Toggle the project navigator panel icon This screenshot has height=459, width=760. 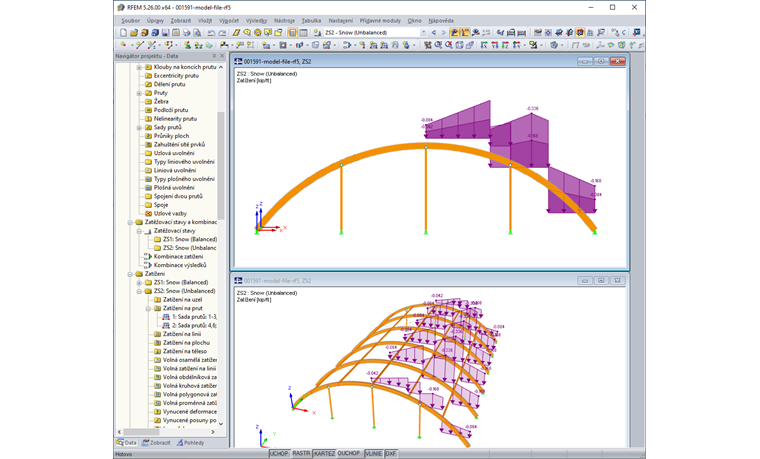[292, 32]
